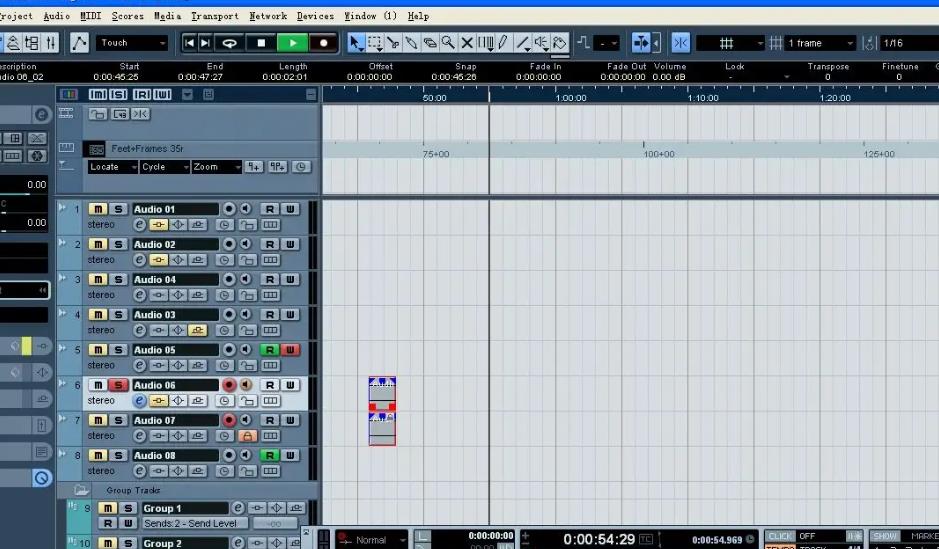Click the inserts state icon on Audio 02
The height and width of the screenshot is (549, 939).
pos(158,260)
